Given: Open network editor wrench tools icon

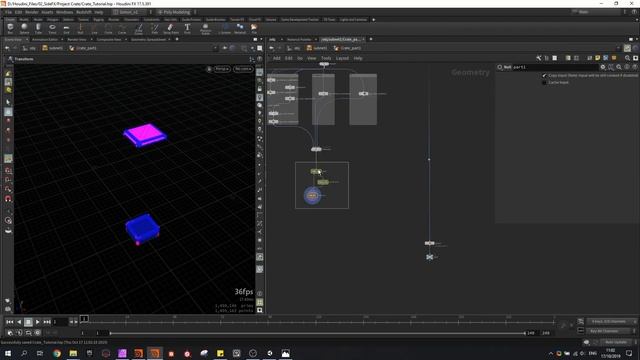Looking at the screenshot, I should [539, 58].
